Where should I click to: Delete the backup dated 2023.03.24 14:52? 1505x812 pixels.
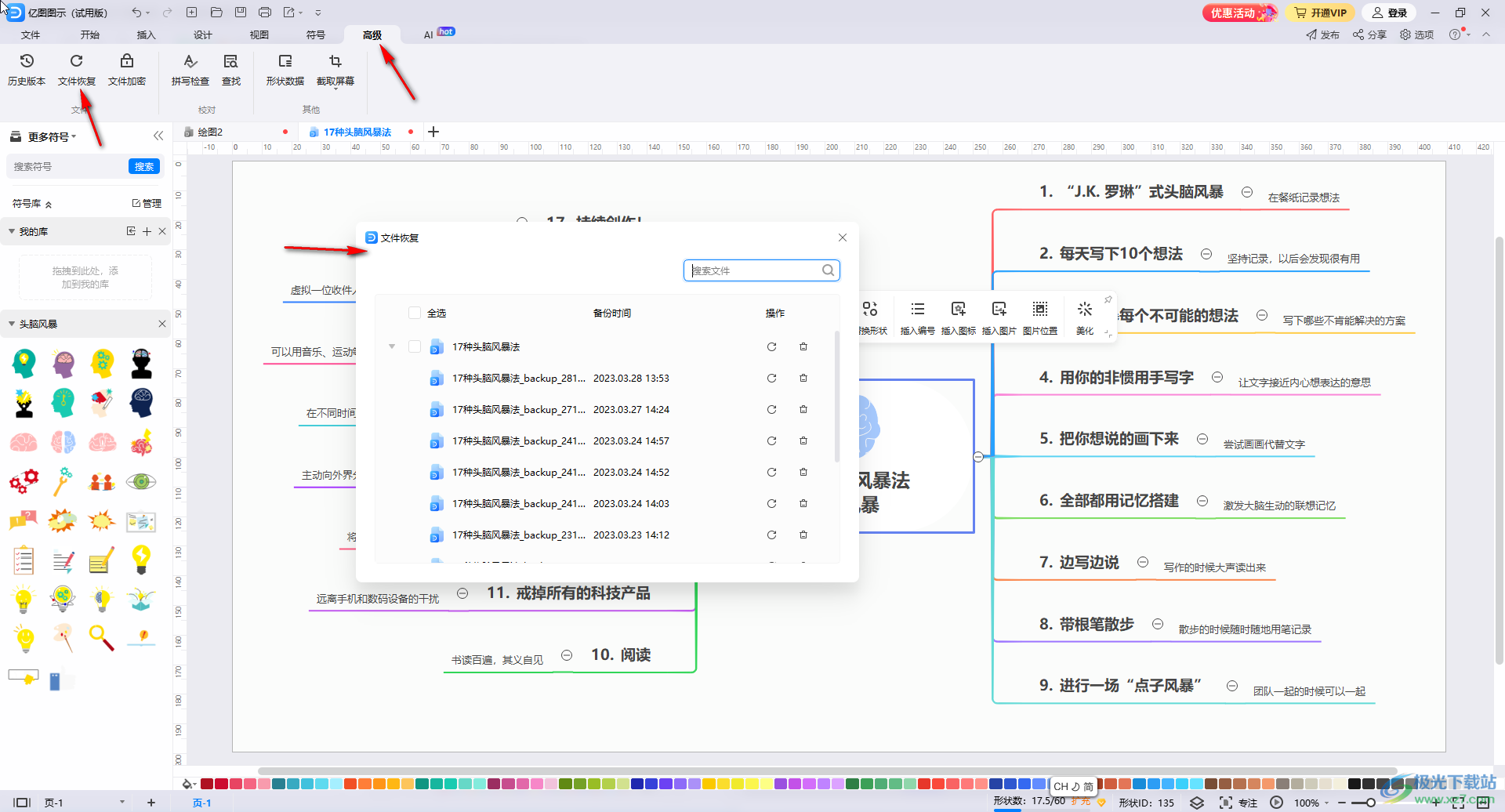[803, 472]
